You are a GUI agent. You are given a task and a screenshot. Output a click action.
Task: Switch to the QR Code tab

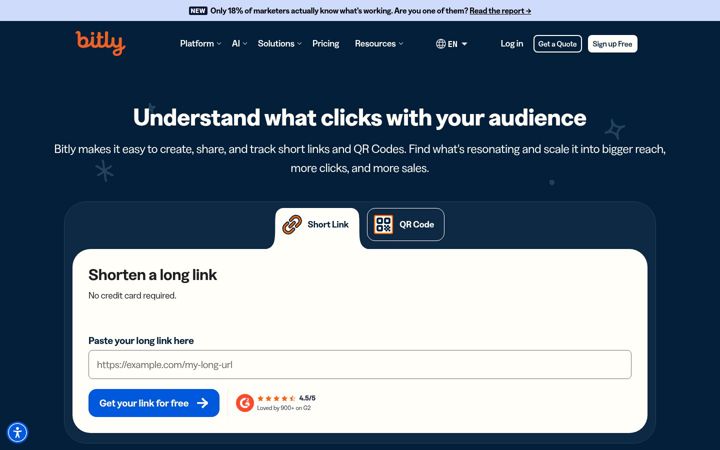405,225
